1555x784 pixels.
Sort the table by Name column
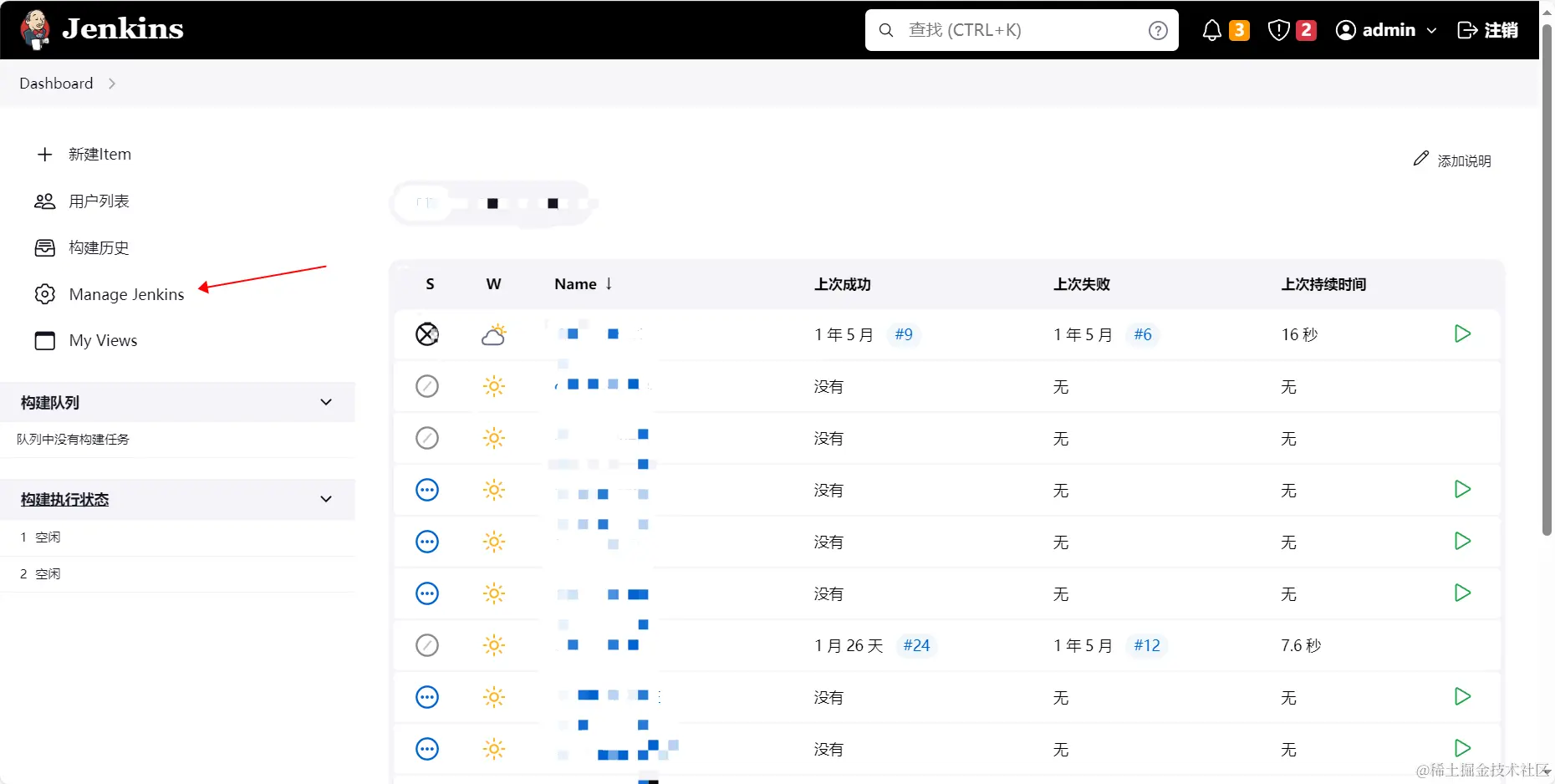tap(584, 284)
